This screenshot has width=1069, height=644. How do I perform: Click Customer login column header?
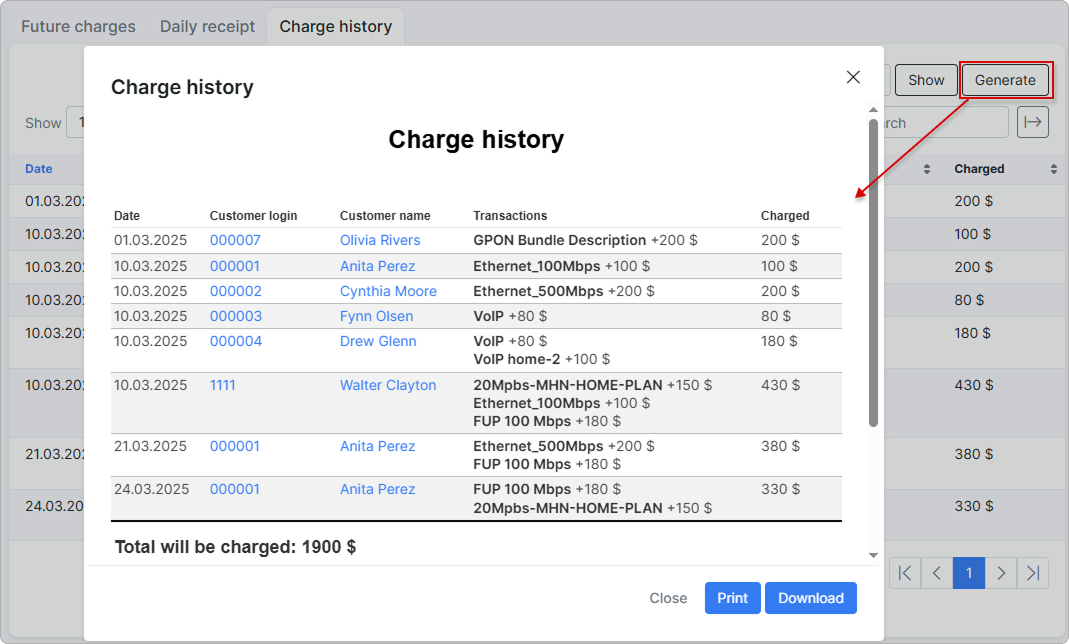[x=254, y=215]
